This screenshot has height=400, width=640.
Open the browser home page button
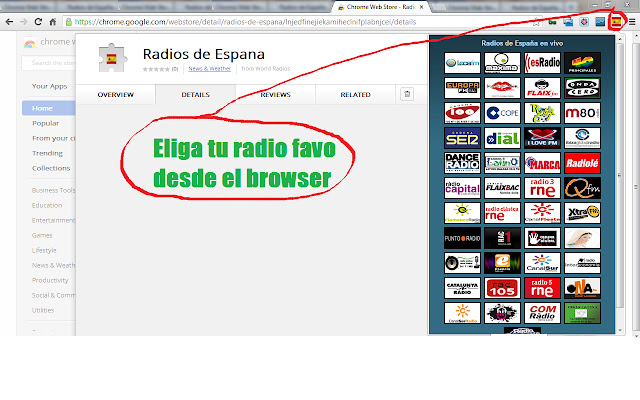(x=53, y=22)
